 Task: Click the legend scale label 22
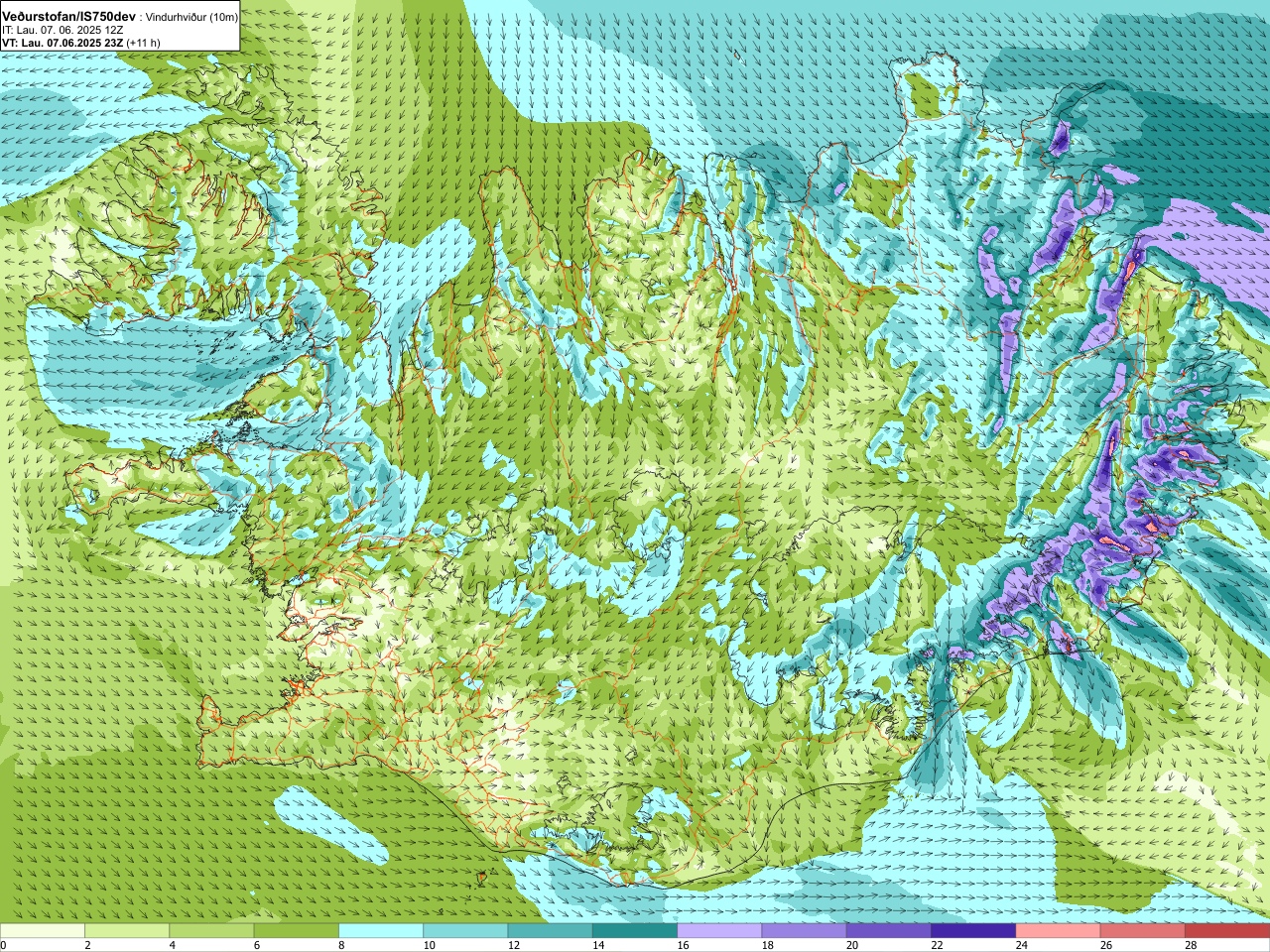point(937,945)
